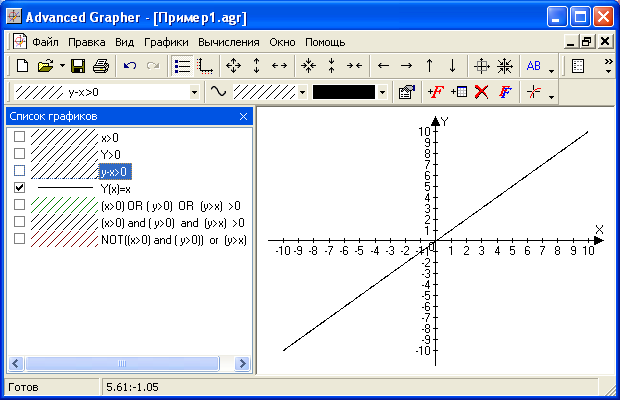Viewport: 620px width, 400px height.
Task: Compress vertically with inward vertical arrows icon
Action: point(331,66)
